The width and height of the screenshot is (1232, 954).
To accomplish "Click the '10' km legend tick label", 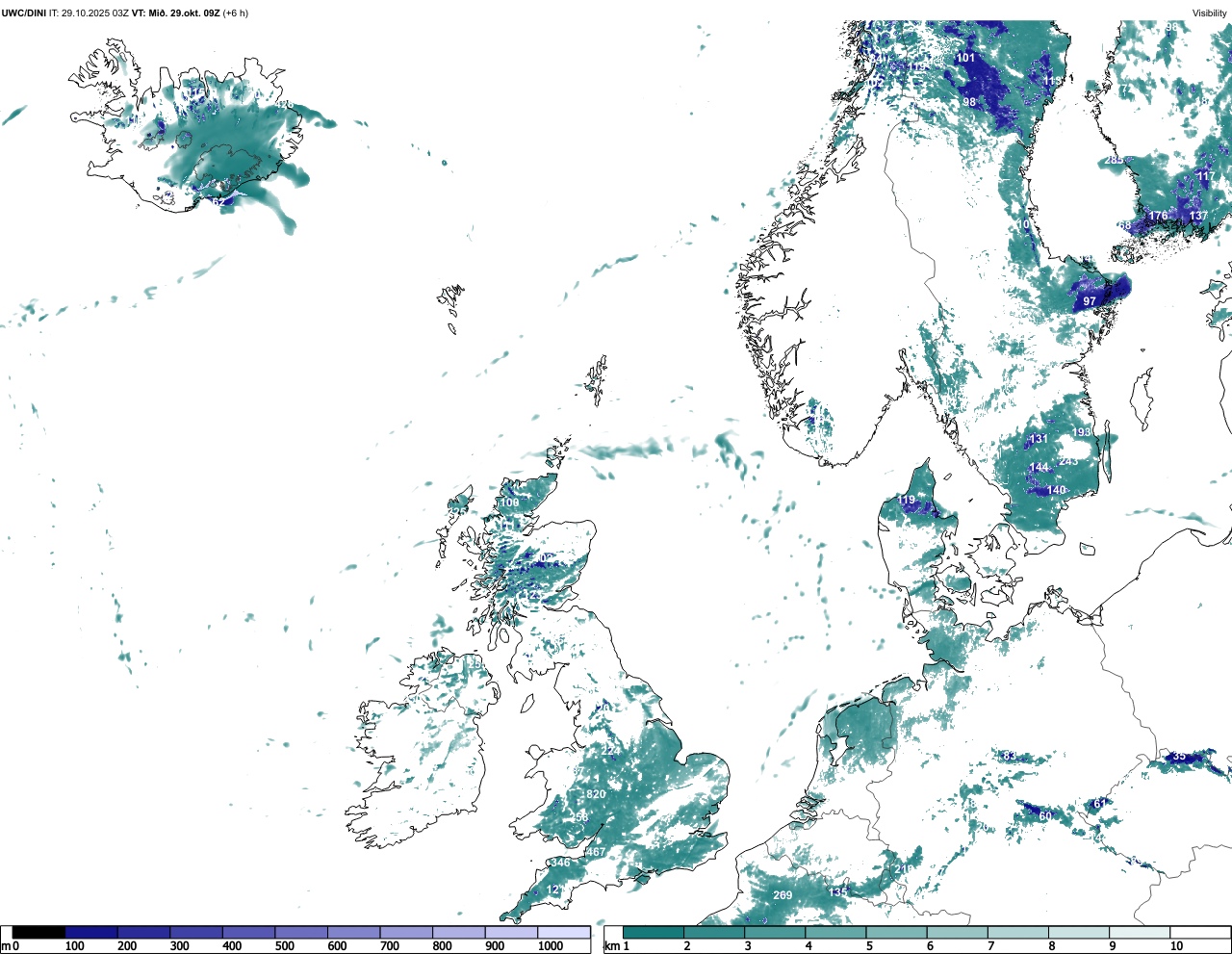I will point(1176,946).
